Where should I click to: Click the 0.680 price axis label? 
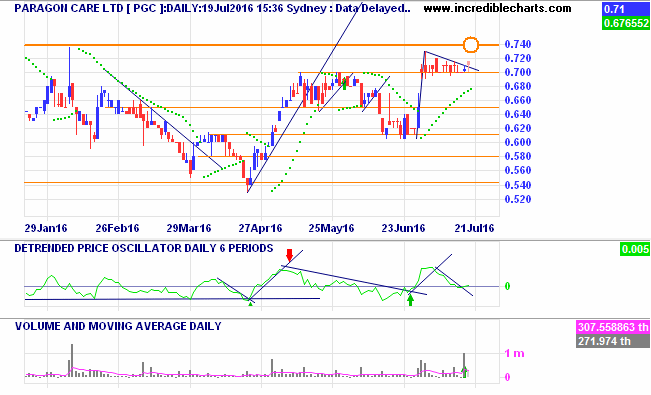click(x=518, y=86)
